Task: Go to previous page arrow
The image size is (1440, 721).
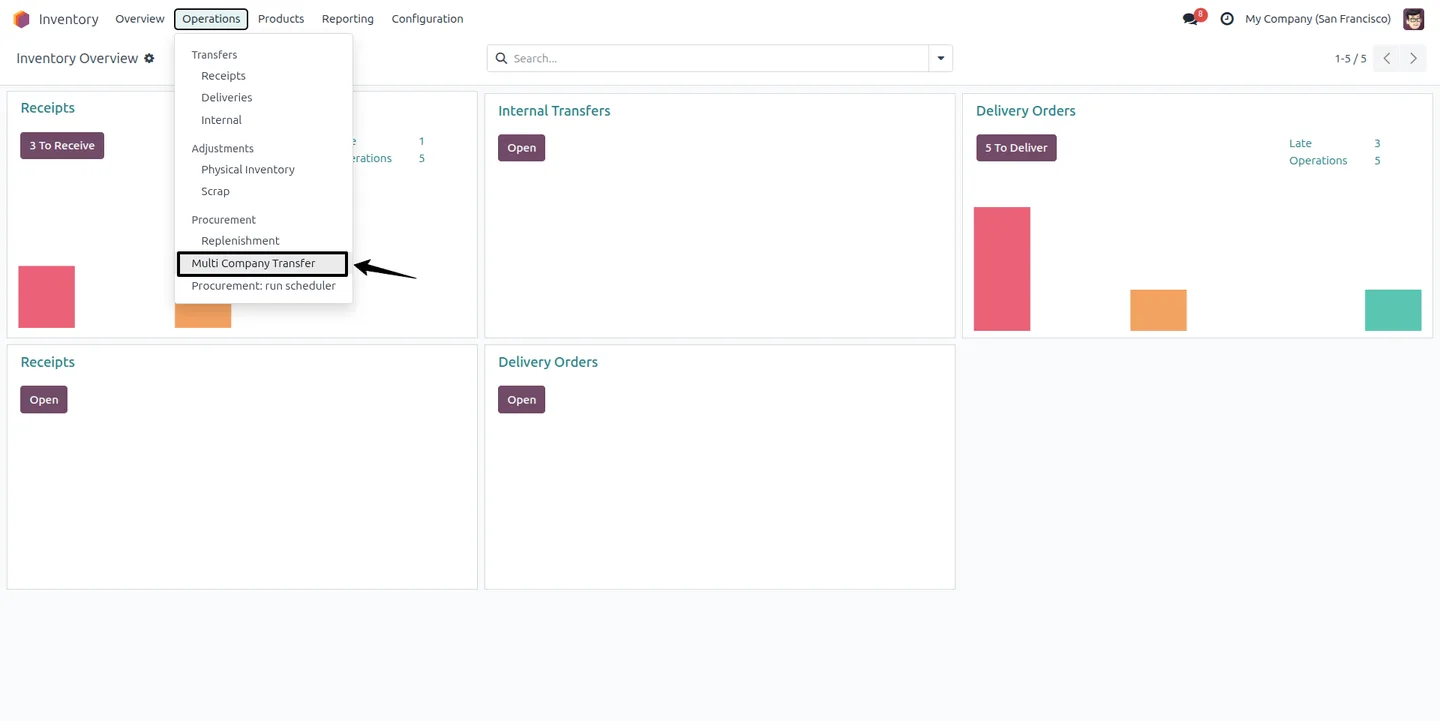Action: click(x=1387, y=59)
